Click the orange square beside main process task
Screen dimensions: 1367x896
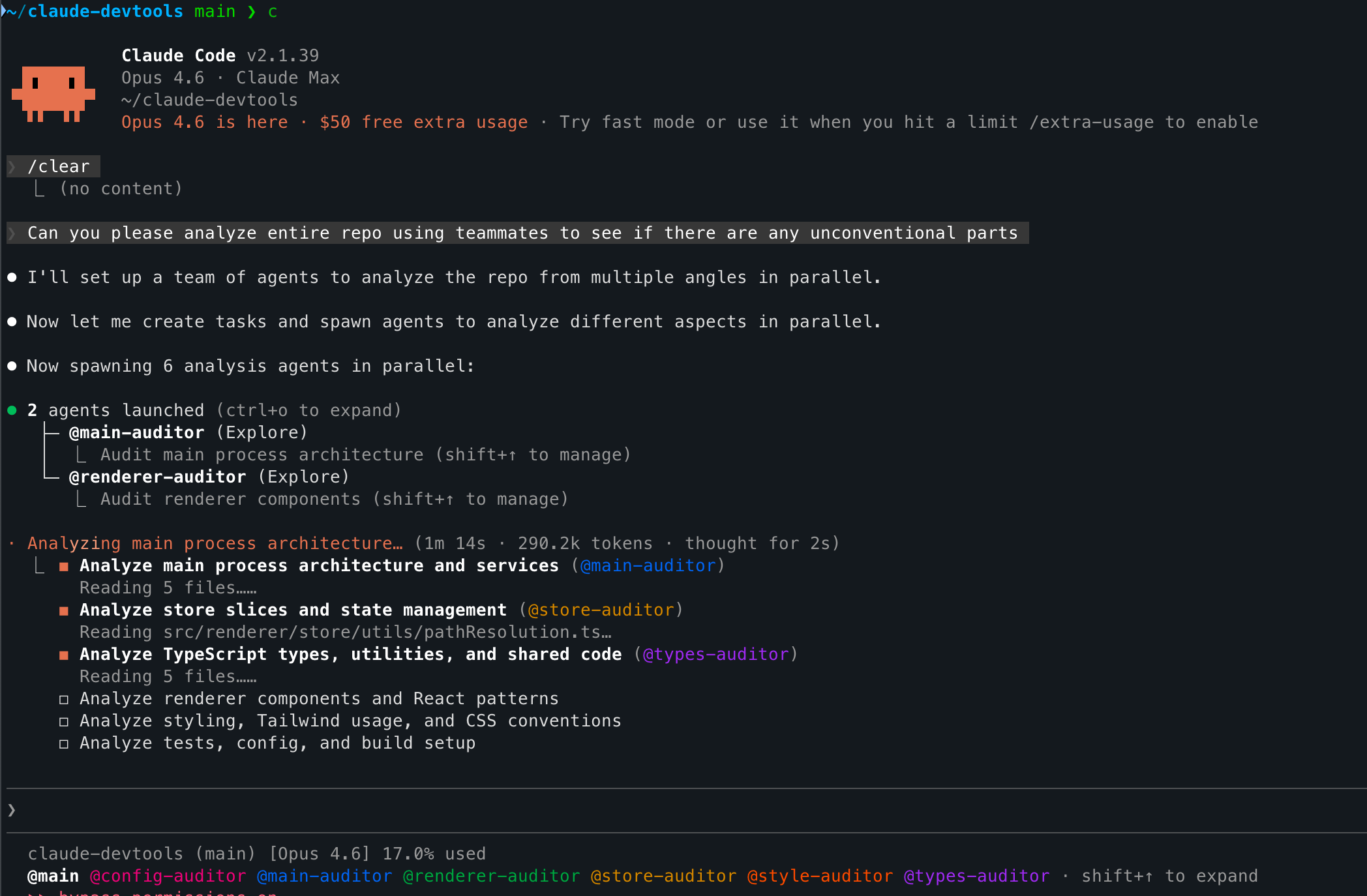click(64, 567)
